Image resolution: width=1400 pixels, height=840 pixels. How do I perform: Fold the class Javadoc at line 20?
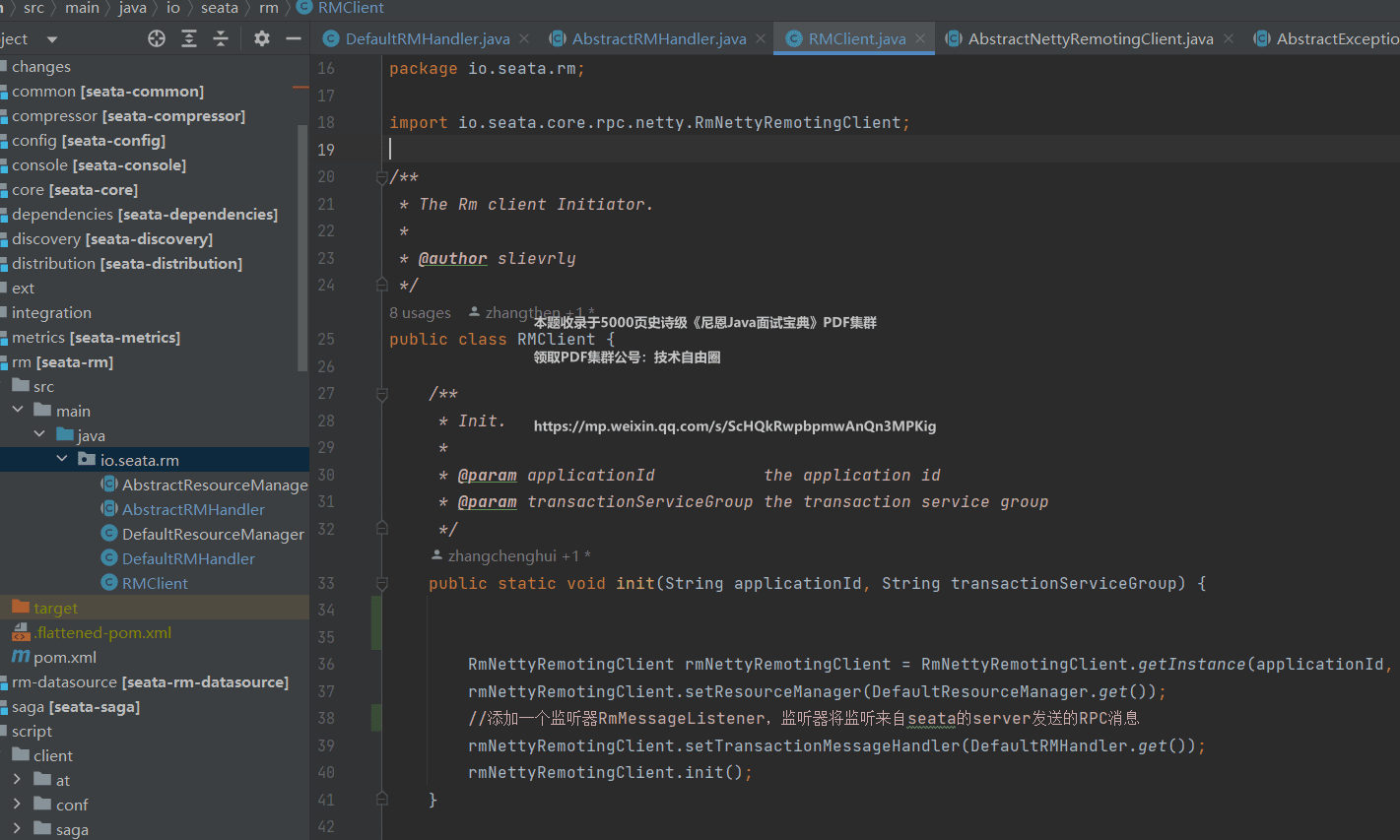pyautogui.click(x=381, y=177)
